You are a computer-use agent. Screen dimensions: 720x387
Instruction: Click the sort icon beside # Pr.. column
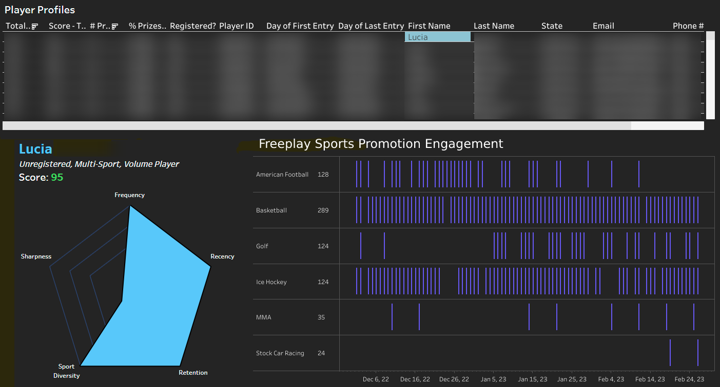(115, 27)
